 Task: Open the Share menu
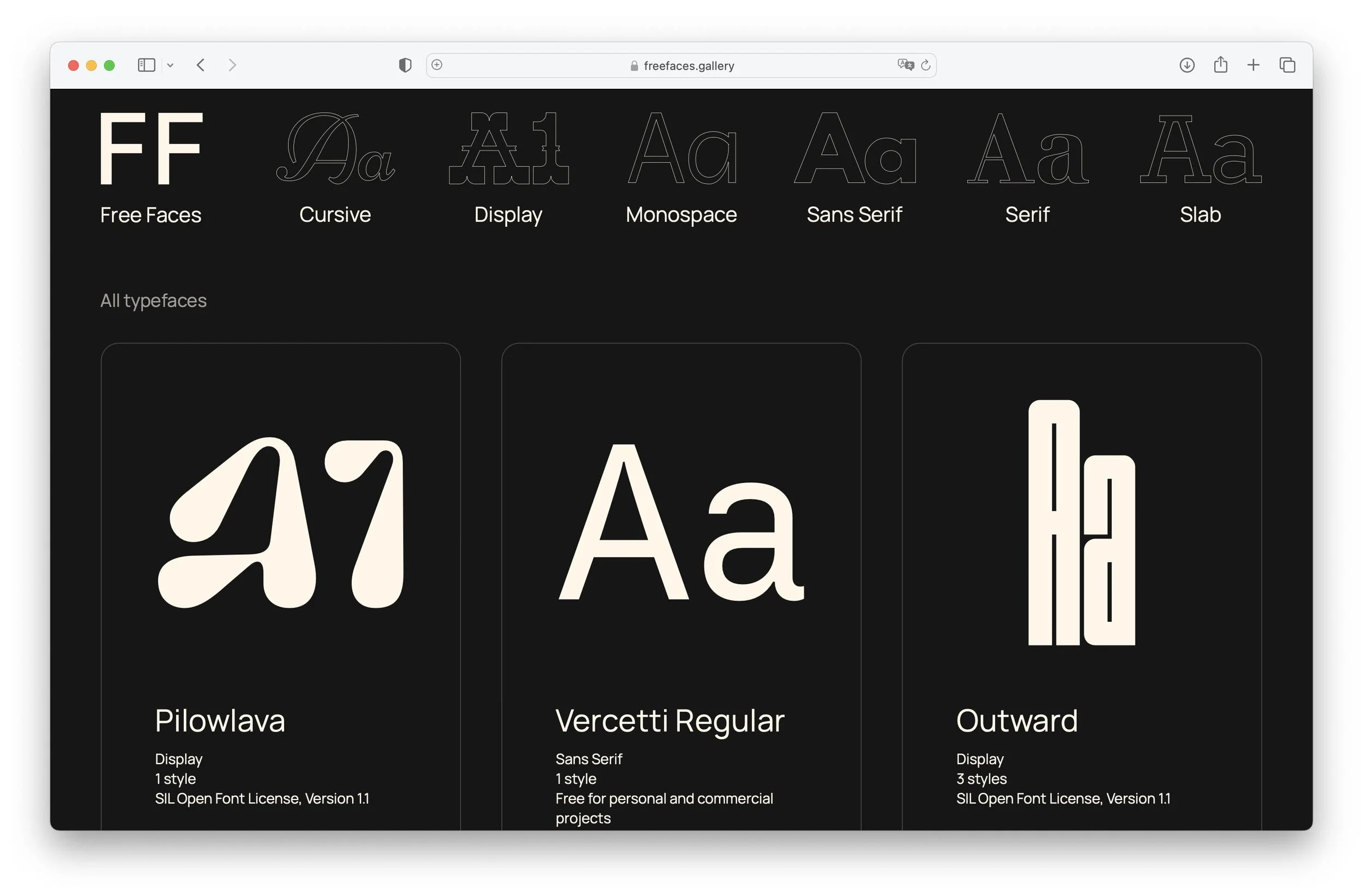(1220, 65)
